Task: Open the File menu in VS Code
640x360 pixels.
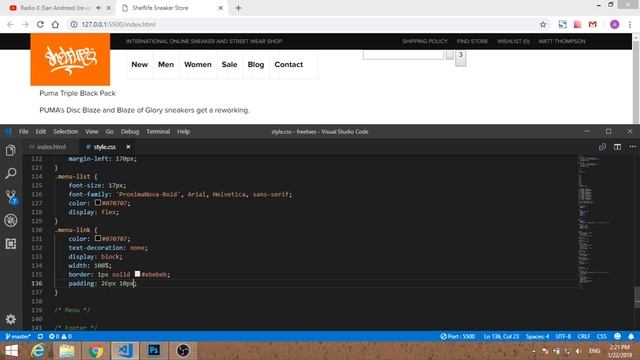Action: point(24,131)
